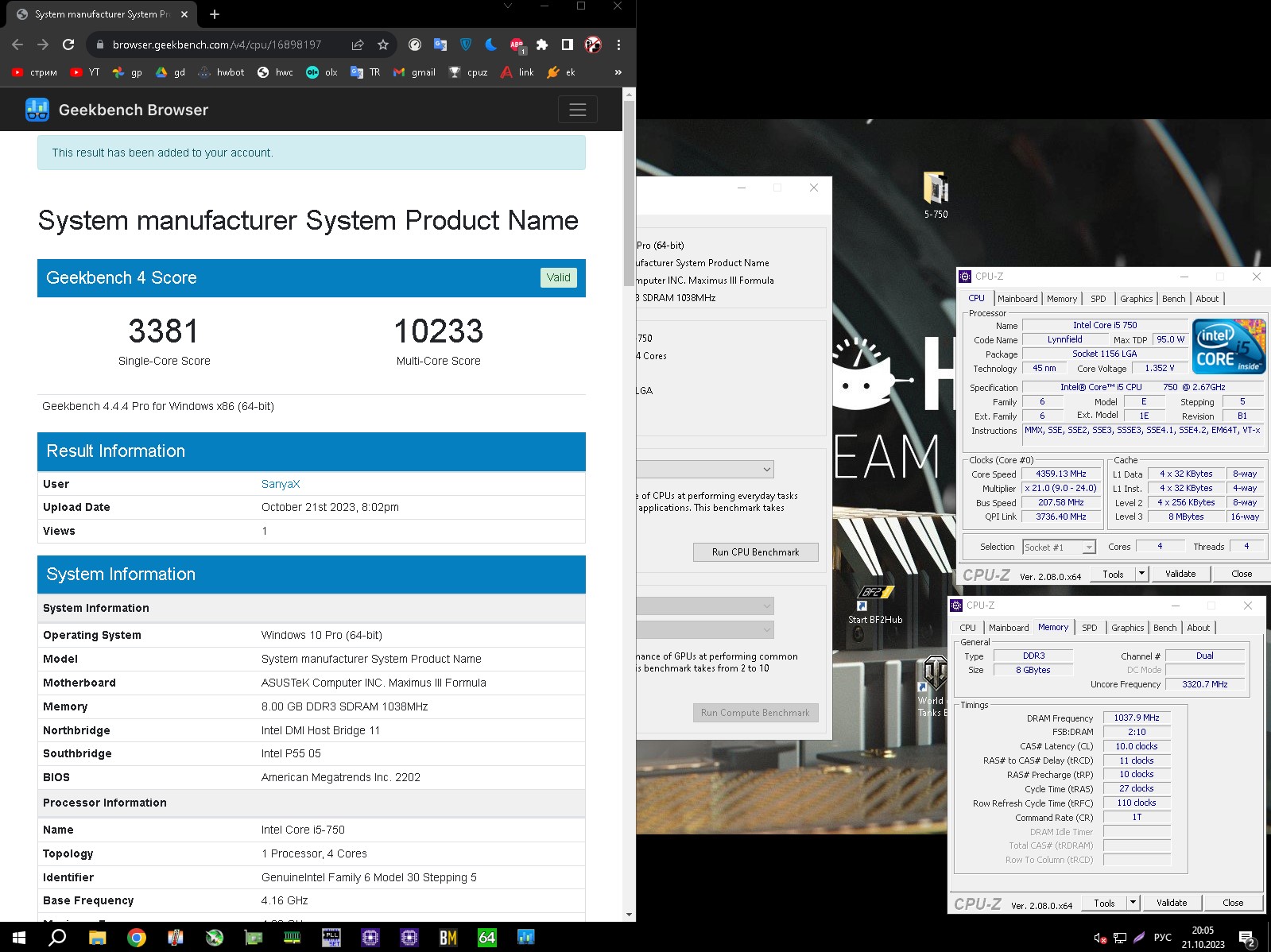The width and height of the screenshot is (1271, 952).
Task: Open the 'cpuz' bookmark
Action: [x=468, y=72]
